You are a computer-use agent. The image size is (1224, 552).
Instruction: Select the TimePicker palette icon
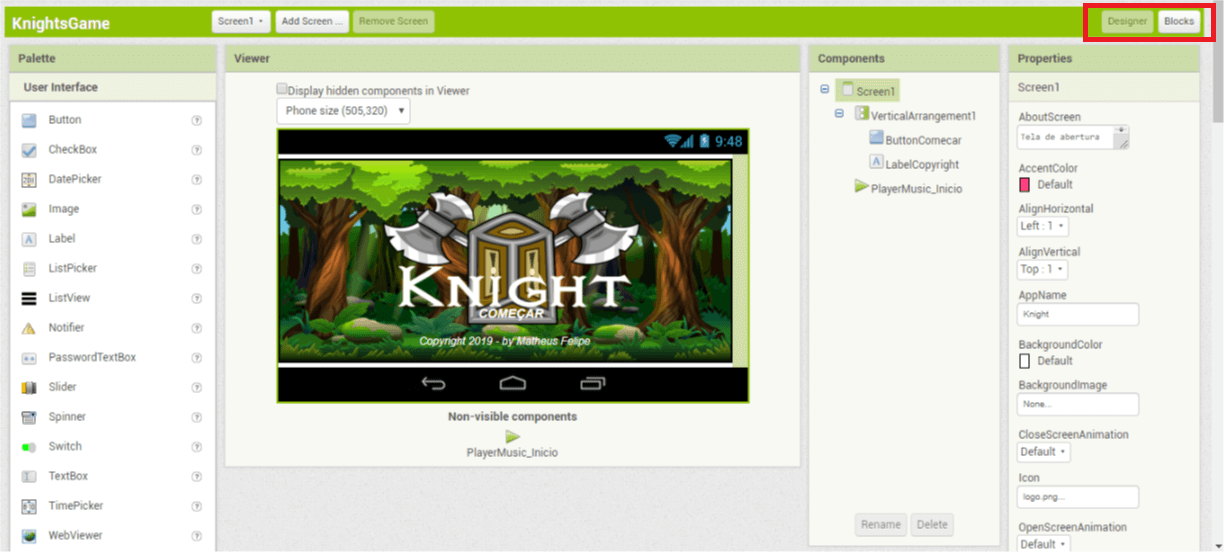pyautogui.click(x=29, y=506)
